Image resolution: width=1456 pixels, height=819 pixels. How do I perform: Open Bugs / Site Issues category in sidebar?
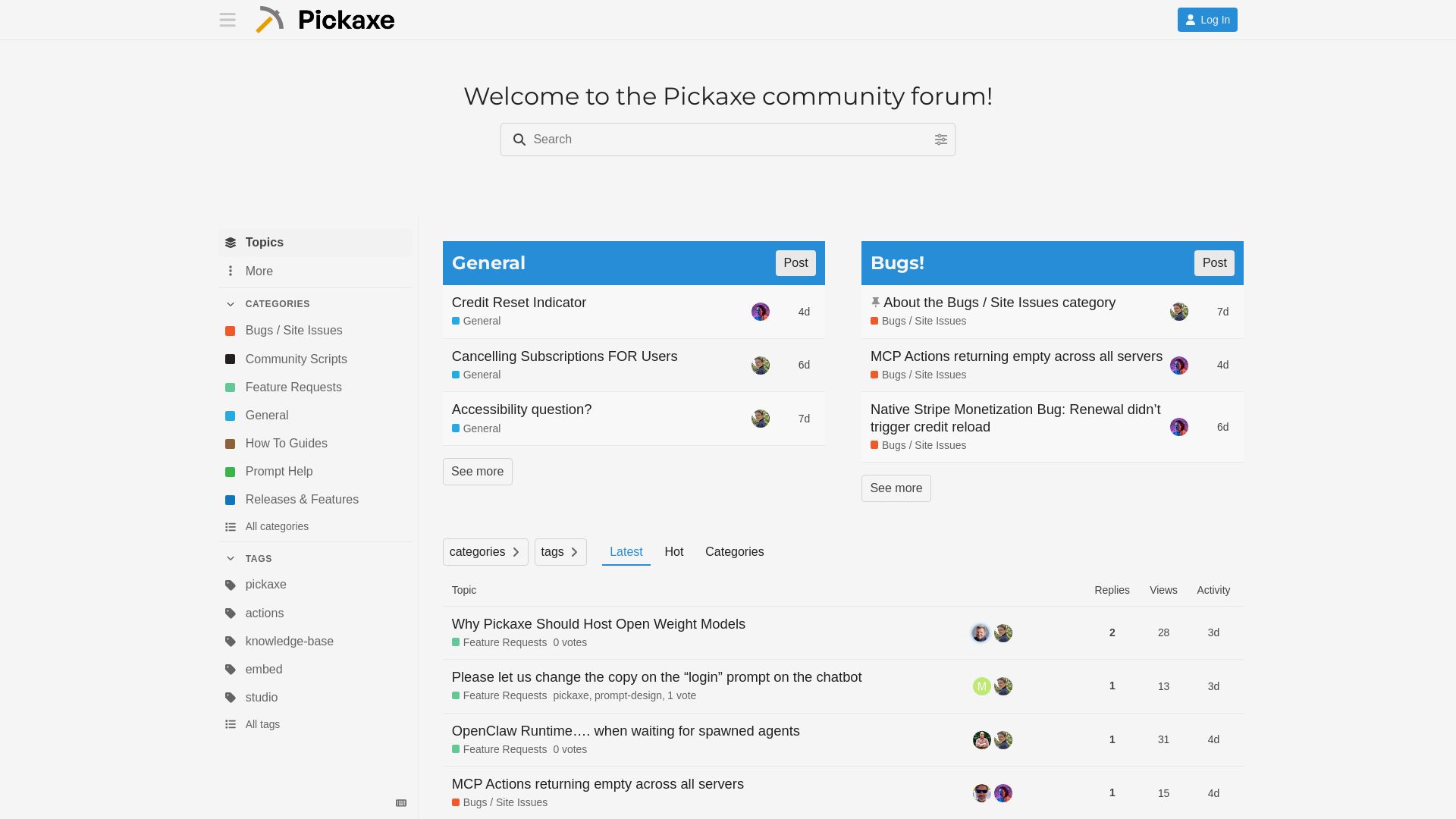315,331
